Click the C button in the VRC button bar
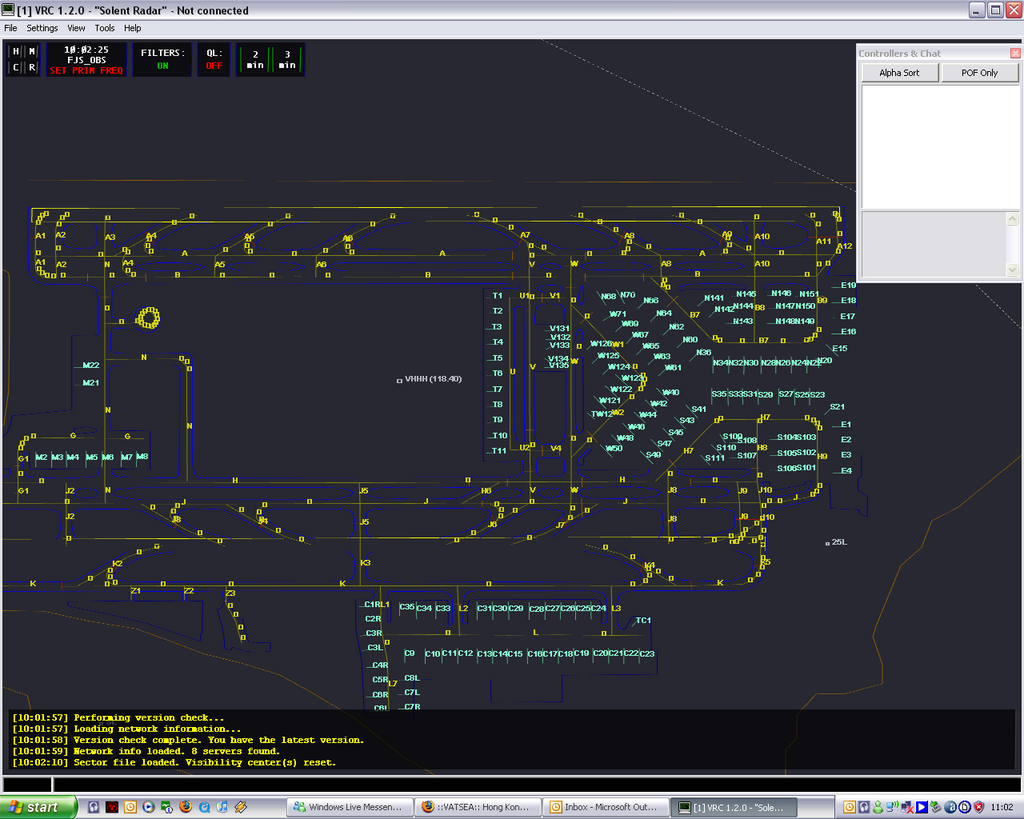This screenshot has height=819, width=1024. point(15,68)
